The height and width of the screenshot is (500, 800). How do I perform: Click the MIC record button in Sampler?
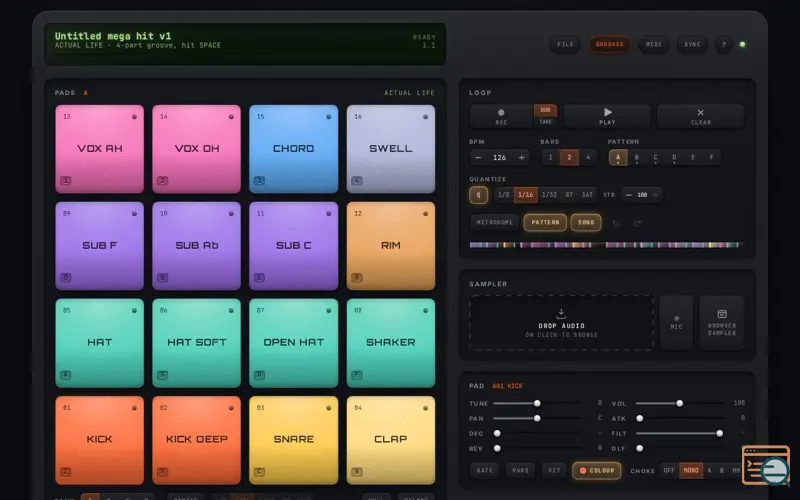coord(676,322)
